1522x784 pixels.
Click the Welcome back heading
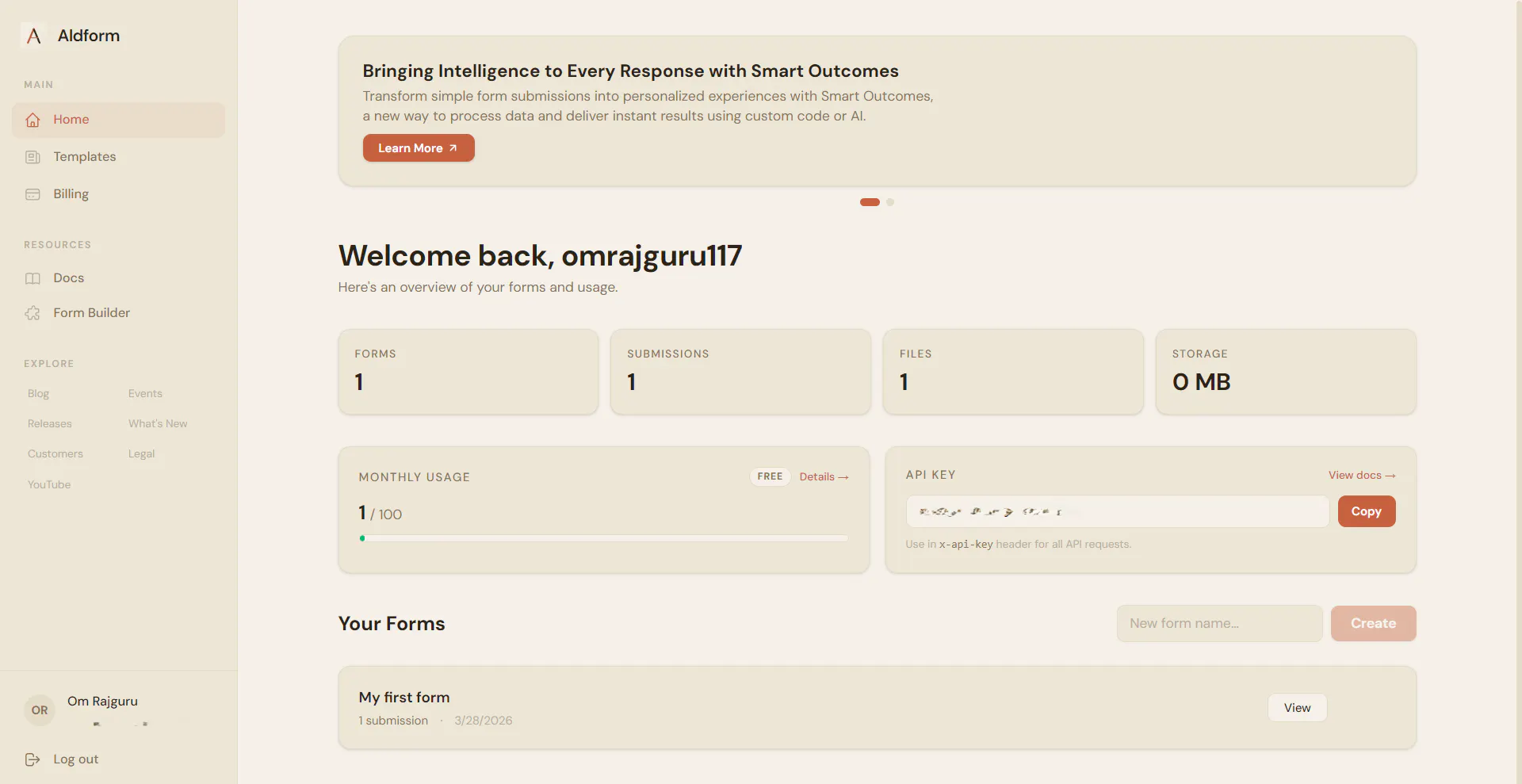pos(540,256)
